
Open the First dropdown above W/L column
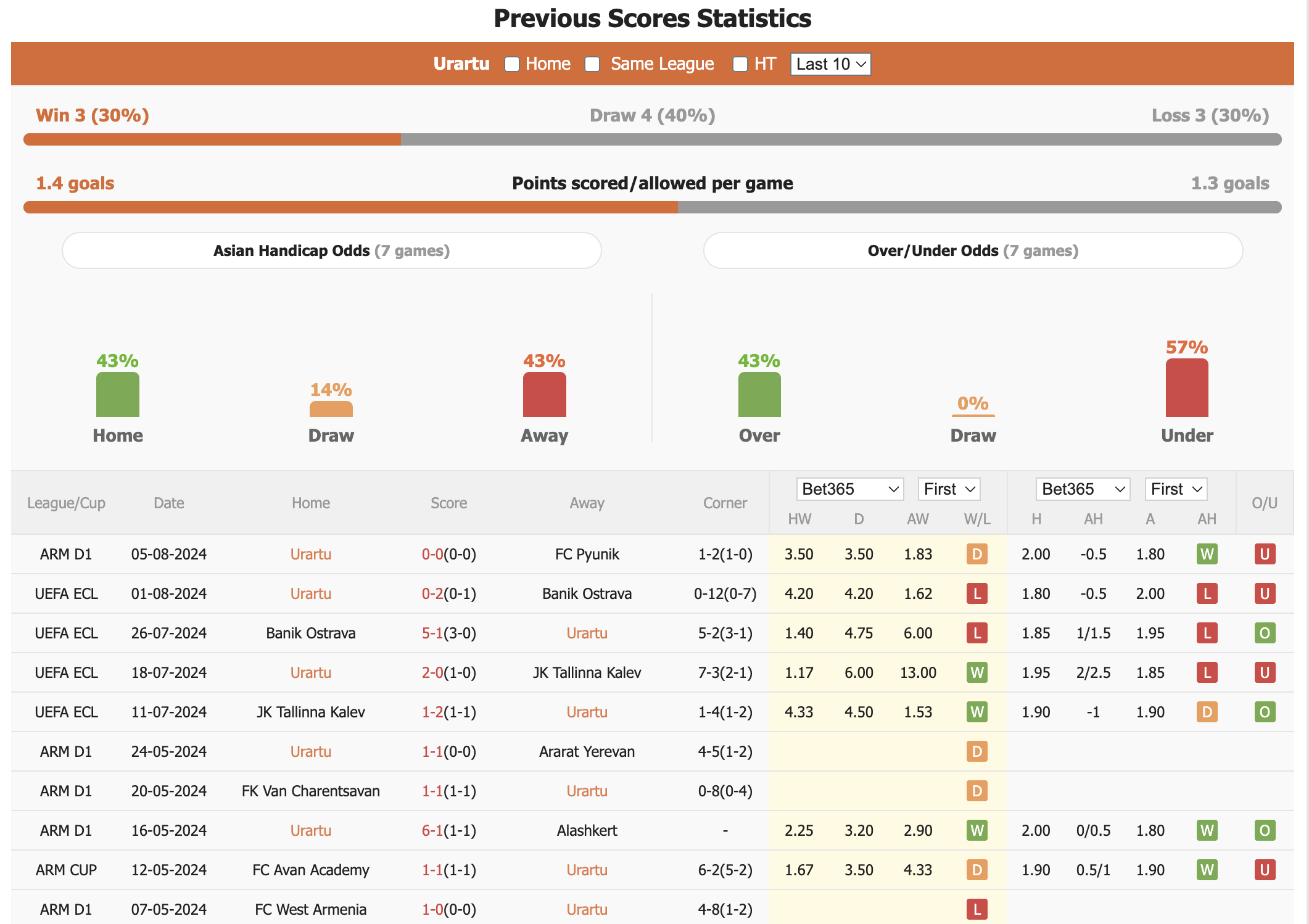(x=949, y=489)
